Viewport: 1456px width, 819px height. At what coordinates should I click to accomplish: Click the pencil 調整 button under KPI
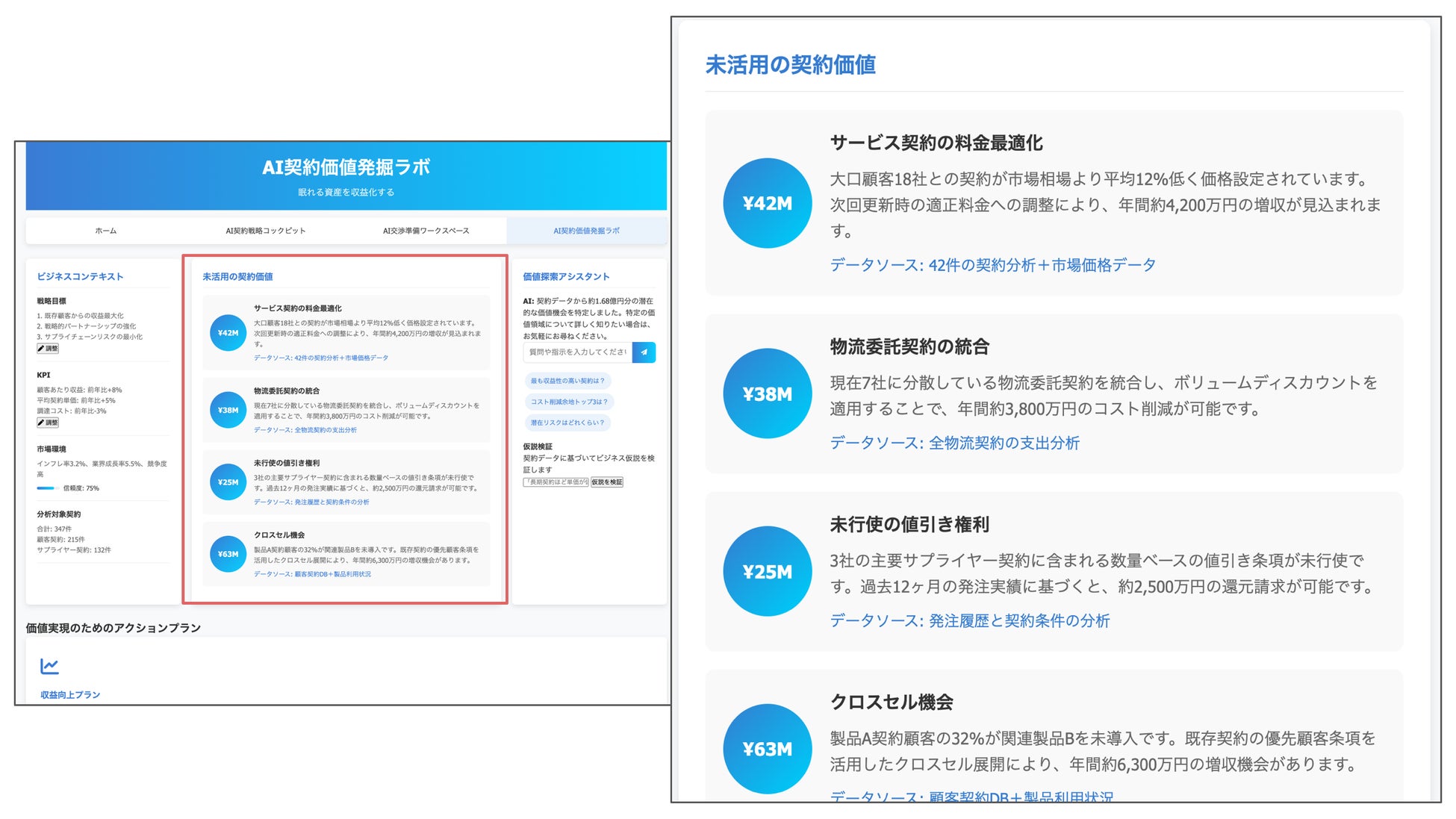click(48, 423)
